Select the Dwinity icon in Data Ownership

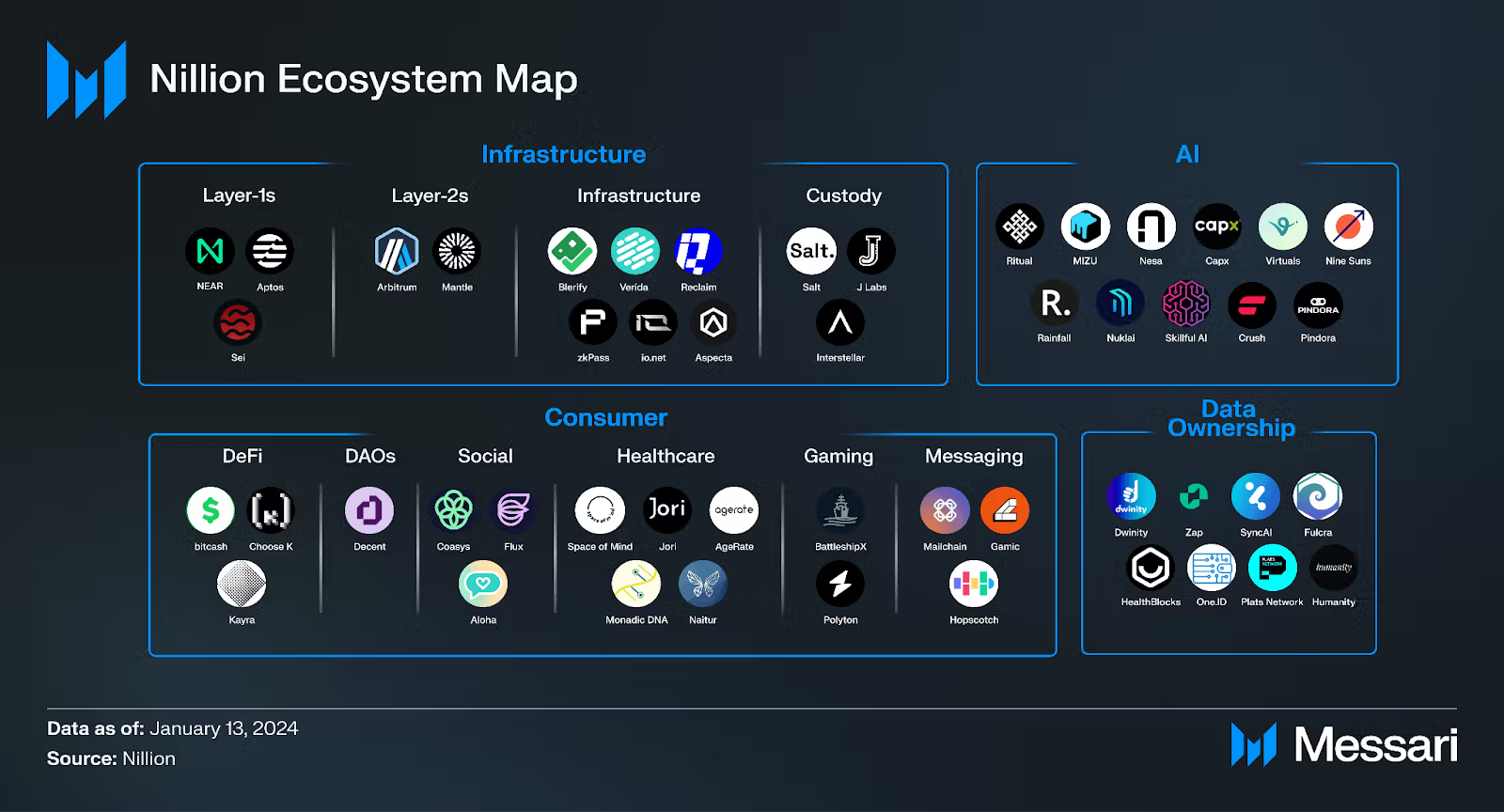pos(1131,496)
